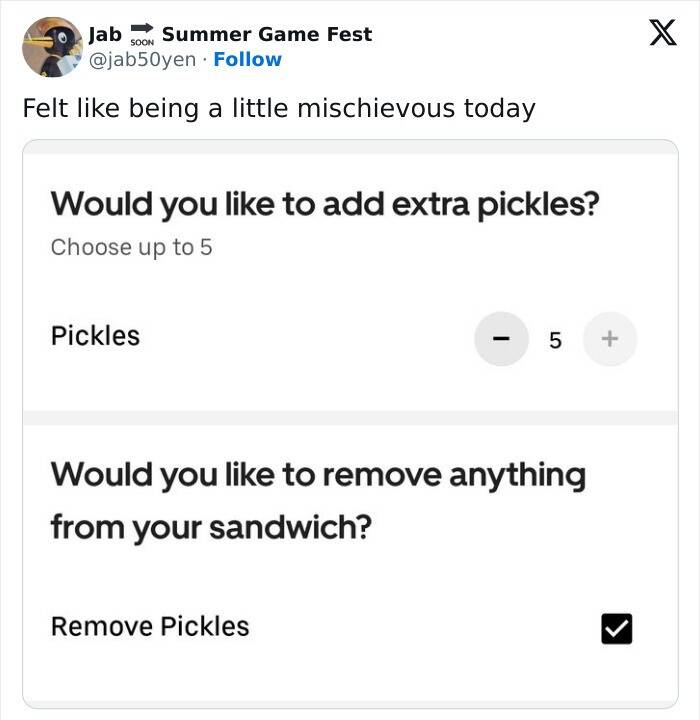This screenshot has height=720, width=700.
Task: Click the from your sandwich heading line
Action: (x=211, y=526)
